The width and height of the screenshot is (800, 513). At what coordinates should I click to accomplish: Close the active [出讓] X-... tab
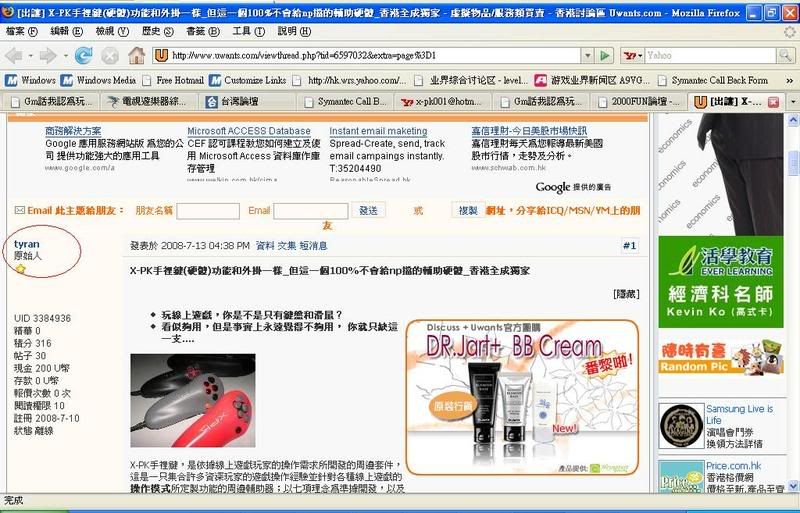[773, 102]
